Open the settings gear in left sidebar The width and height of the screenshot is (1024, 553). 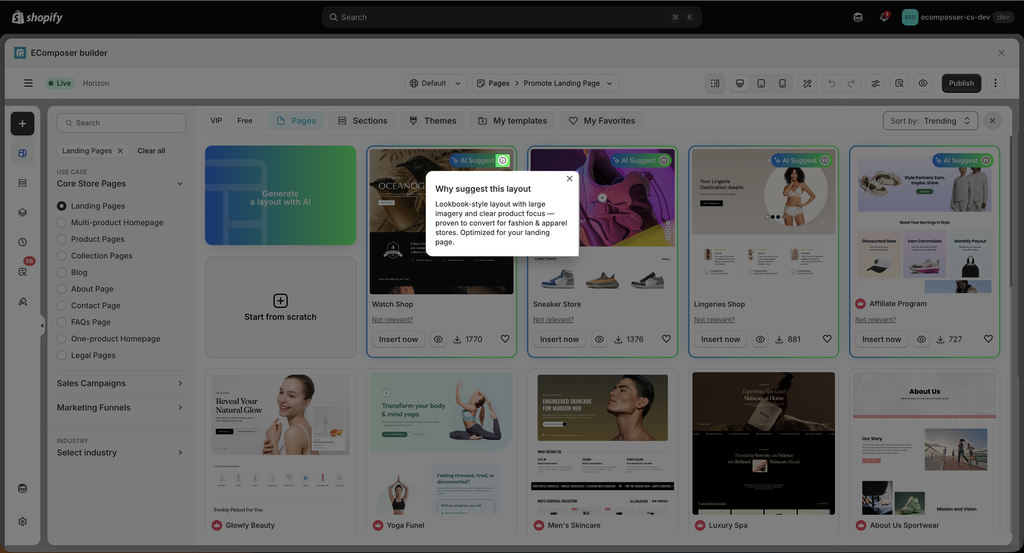[22, 522]
